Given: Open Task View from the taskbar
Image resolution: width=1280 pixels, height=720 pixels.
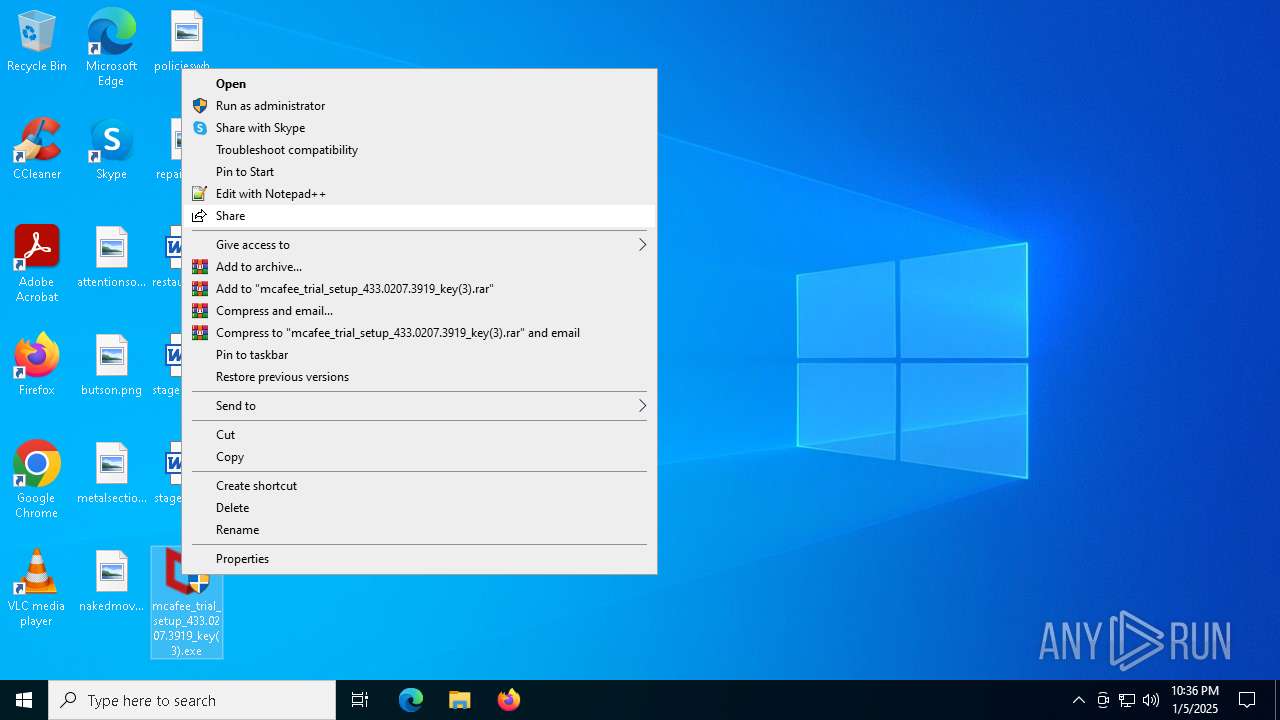Looking at the screenshot, I should pyautogui.click(x=360, y=700).
